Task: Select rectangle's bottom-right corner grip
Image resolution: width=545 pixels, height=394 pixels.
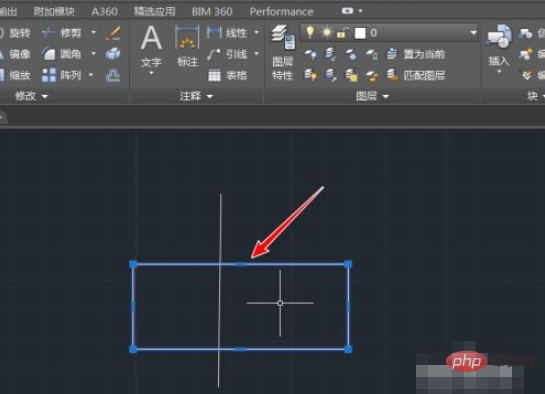Action: coord(348,349)
